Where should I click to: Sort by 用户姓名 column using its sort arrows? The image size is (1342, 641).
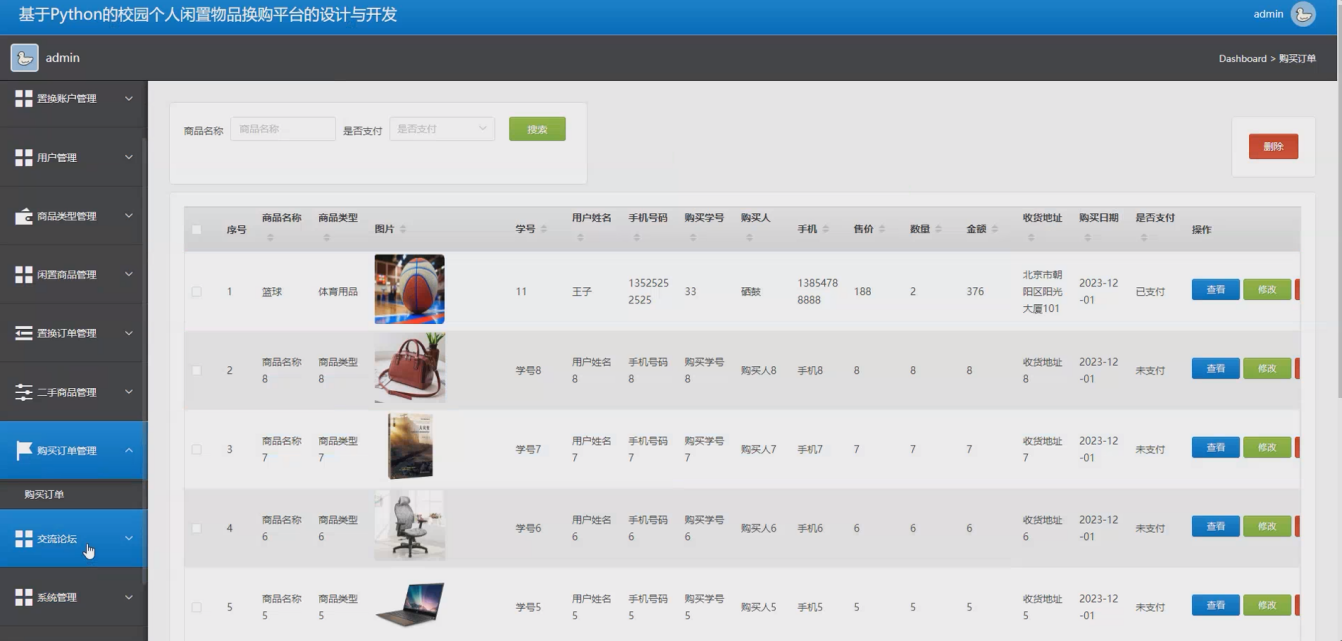580,238
